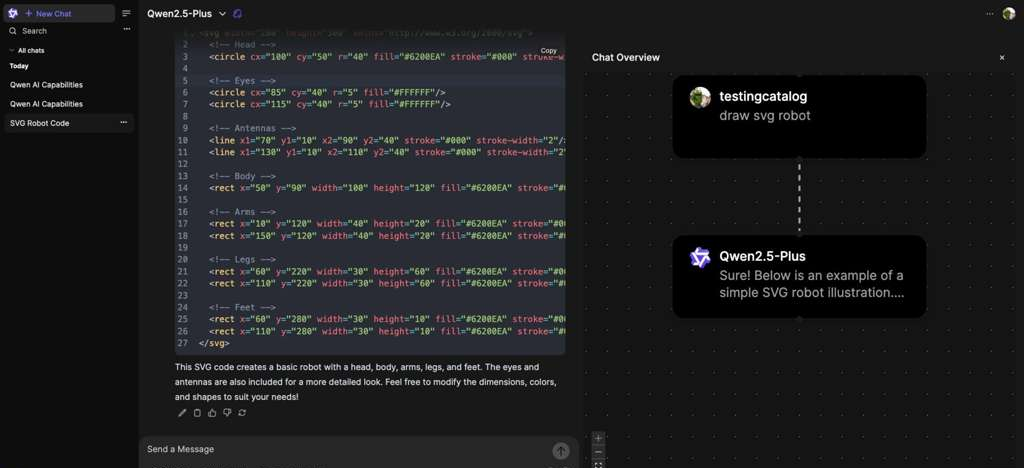Click the Chat Overview title

626,57
